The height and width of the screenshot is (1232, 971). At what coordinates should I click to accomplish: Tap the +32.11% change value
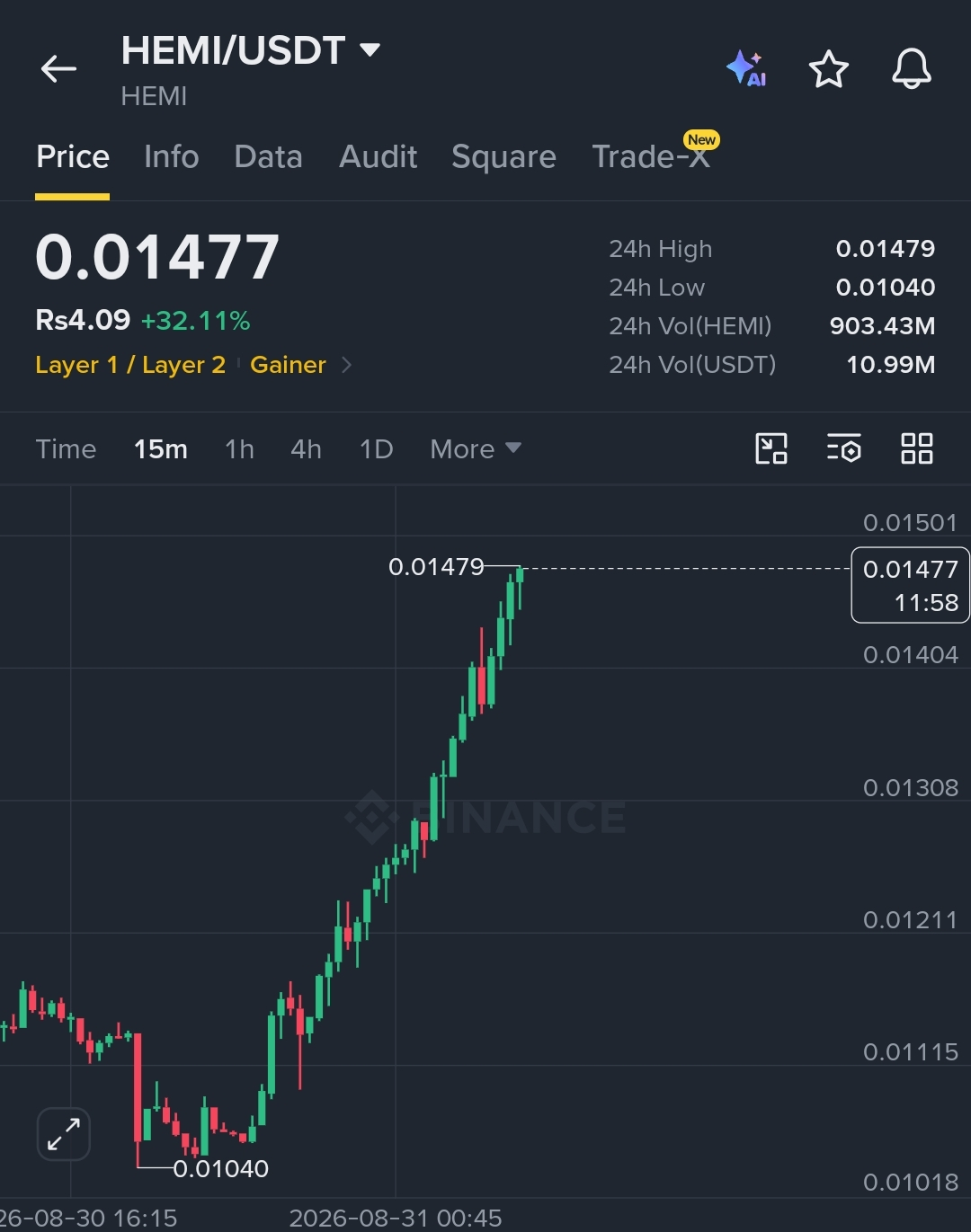[x=195, y=321]
